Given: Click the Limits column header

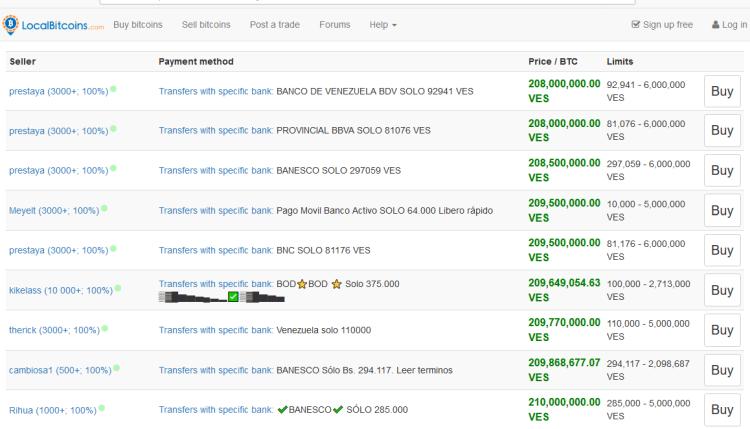Looking at the screenshot, I should pos(620,62).
